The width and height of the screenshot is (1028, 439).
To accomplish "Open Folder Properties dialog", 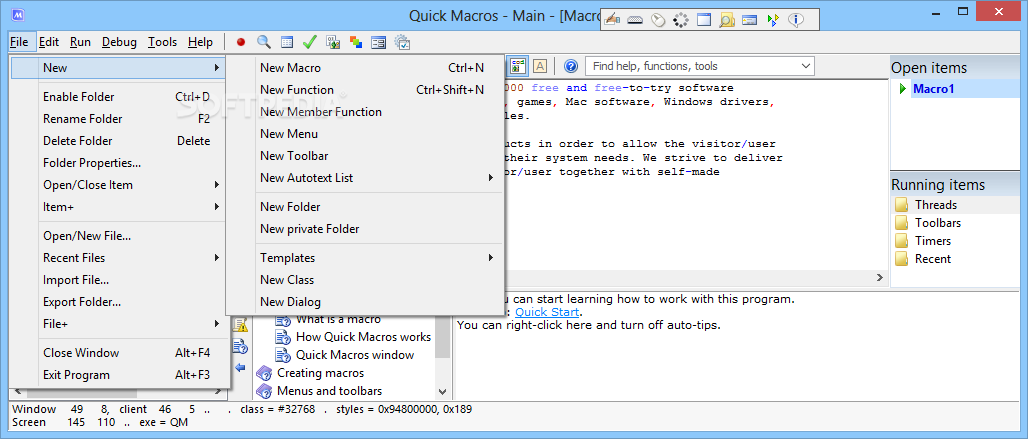I will [119, 163].
